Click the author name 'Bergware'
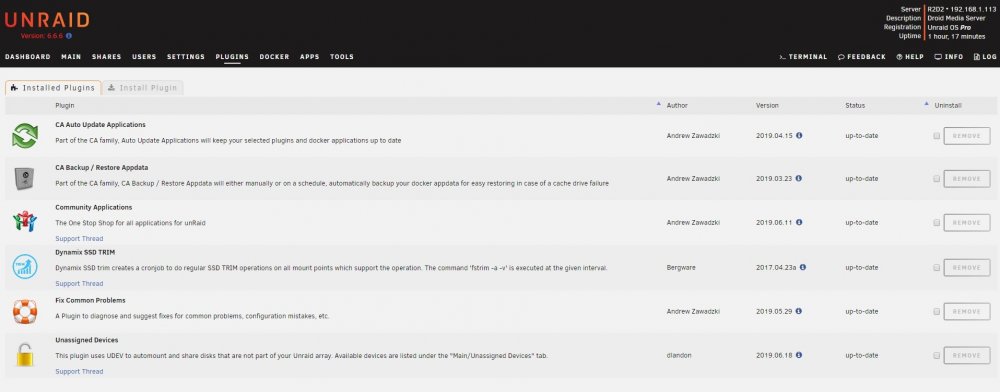The height and width of the screenshot is (392, 1000). click(680, 268)
